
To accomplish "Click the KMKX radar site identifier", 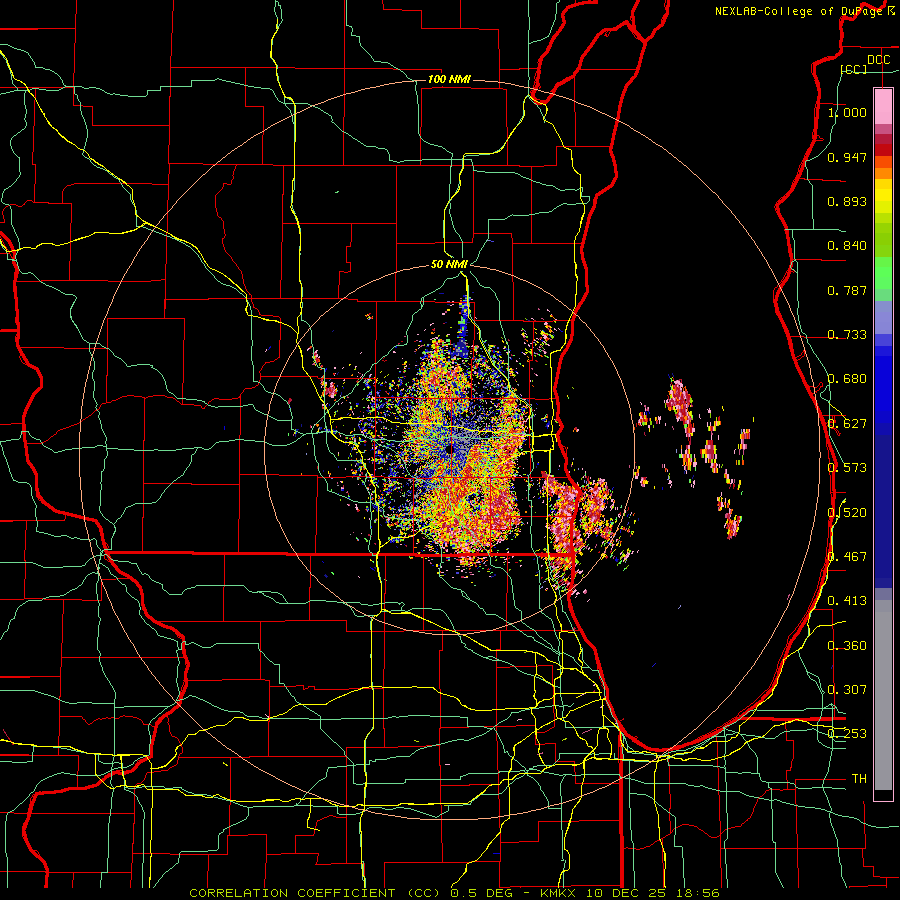I will (x=558, y=893).
